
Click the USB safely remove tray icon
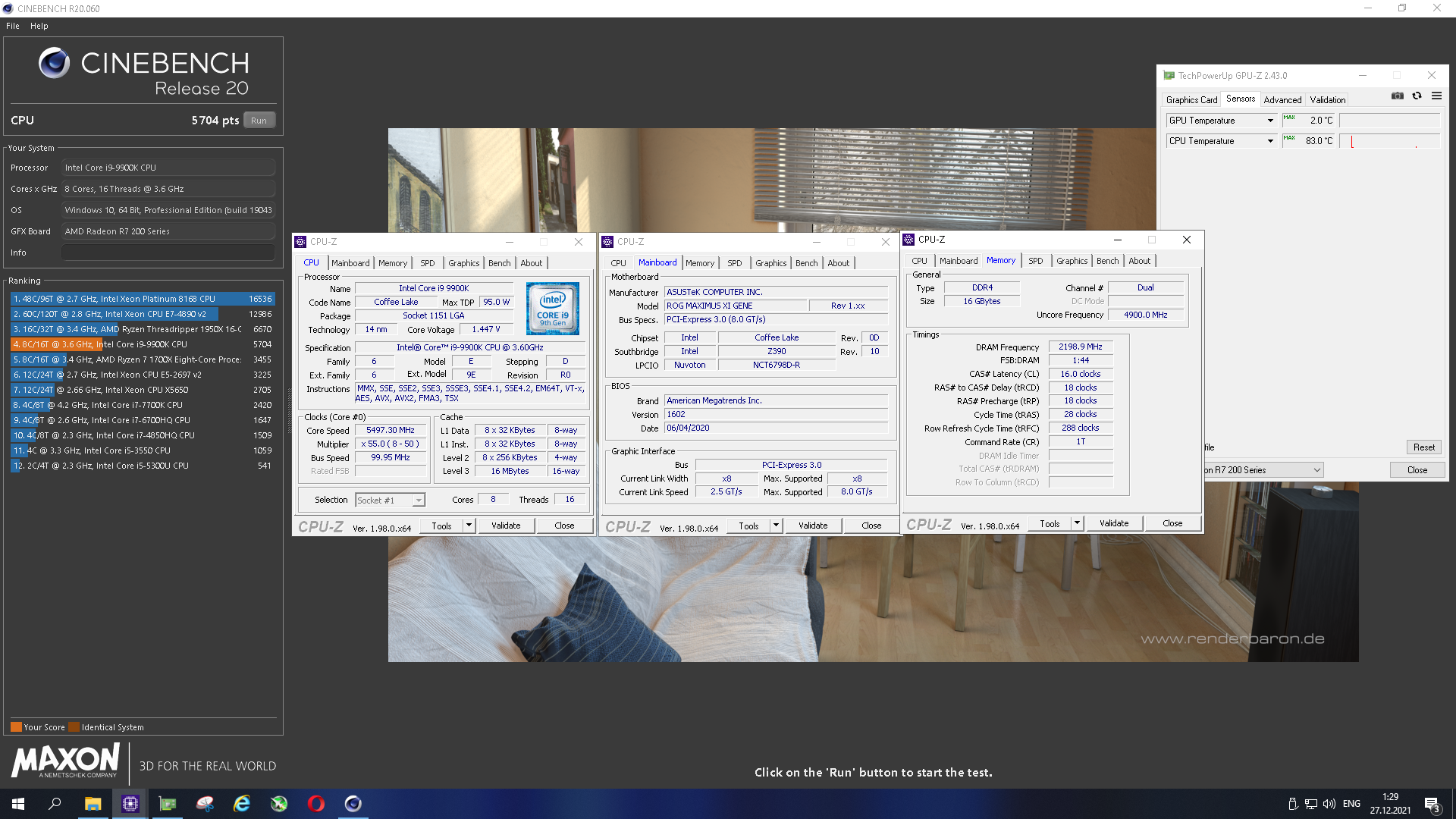pyautogui.click(x=1293, y=804)
